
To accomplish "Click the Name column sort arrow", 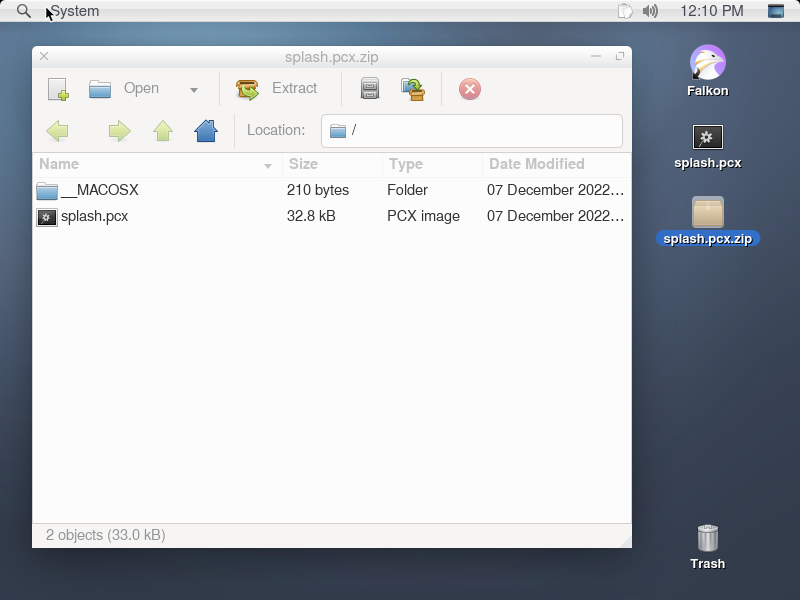I will (268, 166).
